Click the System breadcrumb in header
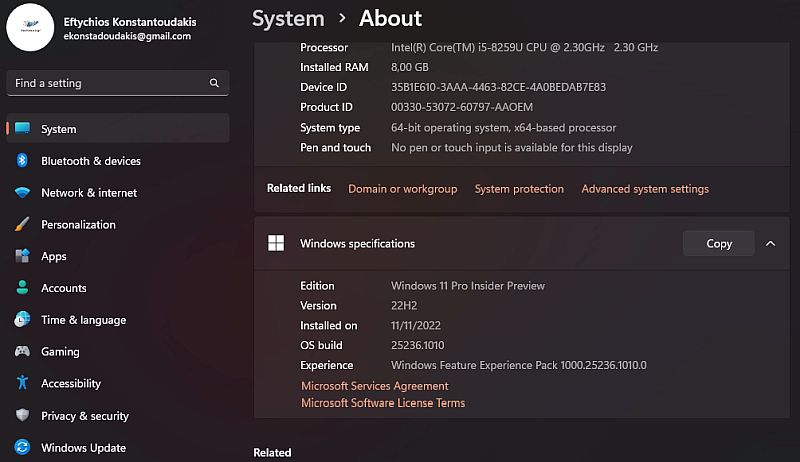Image resolution: width=800 pixels, height=462 pixels. click(288, 19)
